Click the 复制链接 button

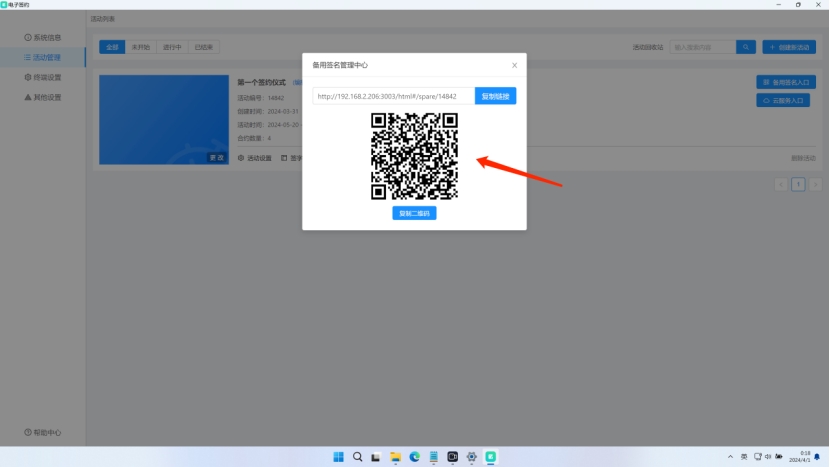coord(495,96)
